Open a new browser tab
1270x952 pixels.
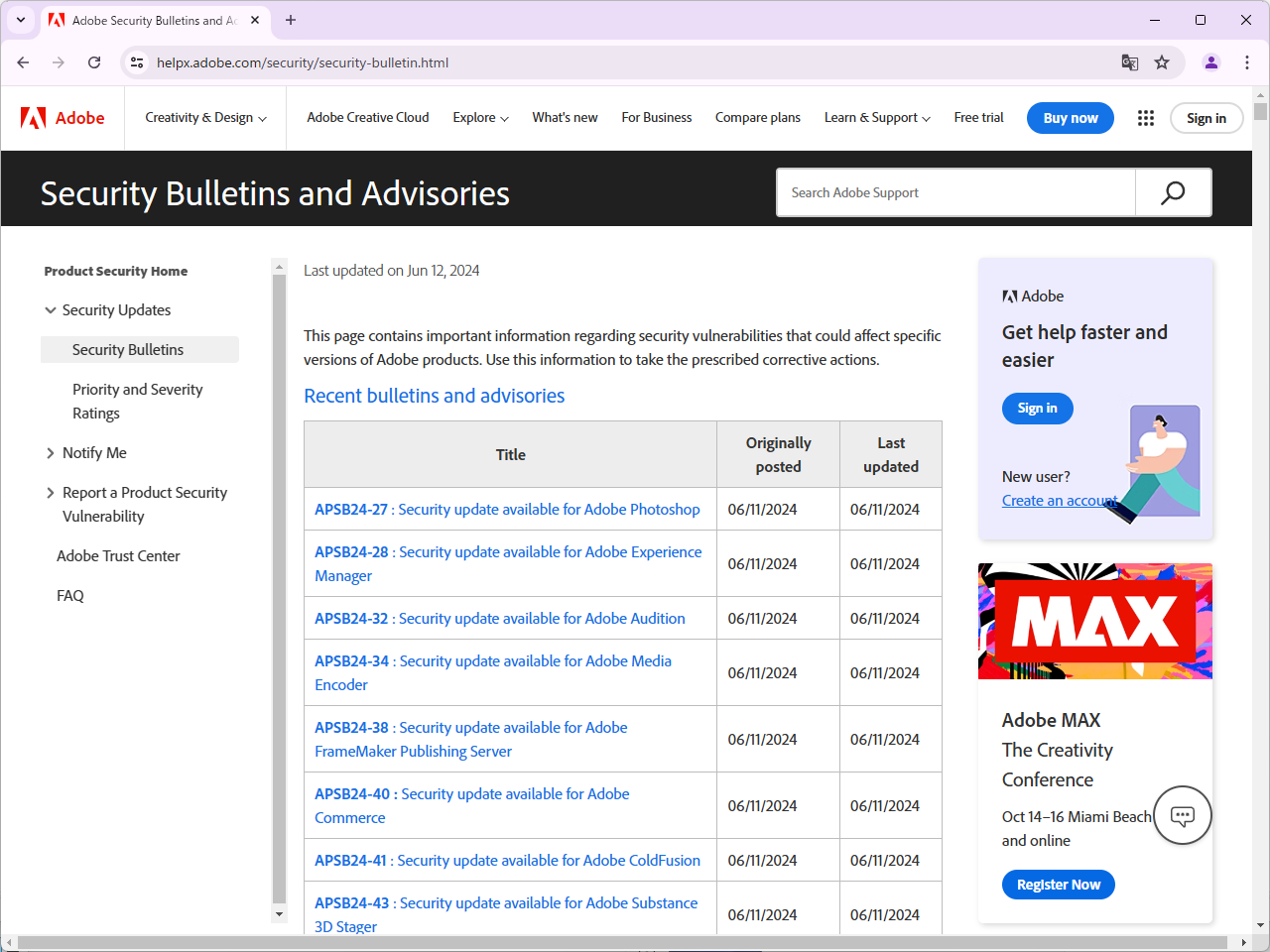coord(291,20)
